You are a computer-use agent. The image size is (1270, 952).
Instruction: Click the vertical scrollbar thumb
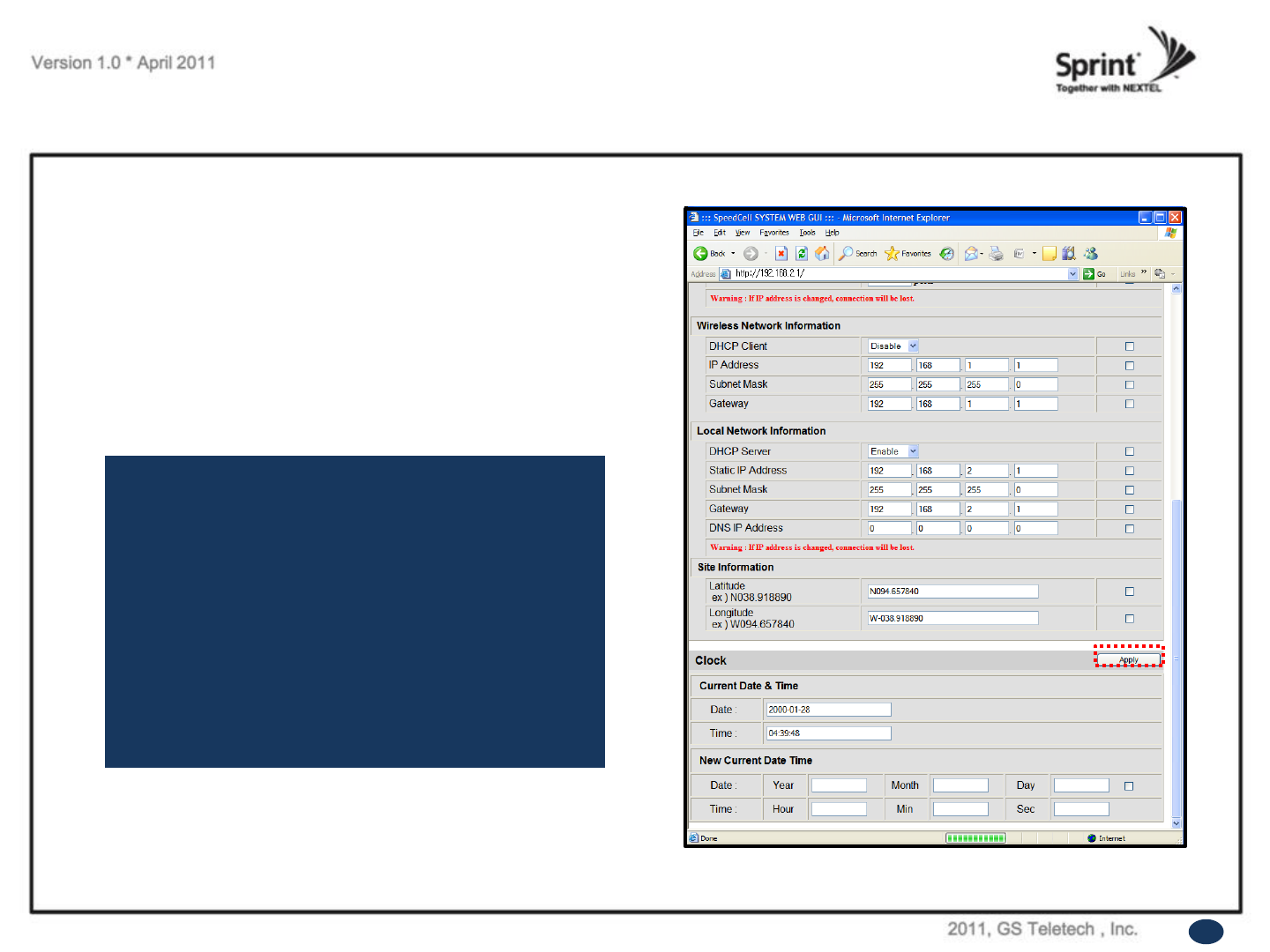pyautogui.click(x=1177, y=658)
